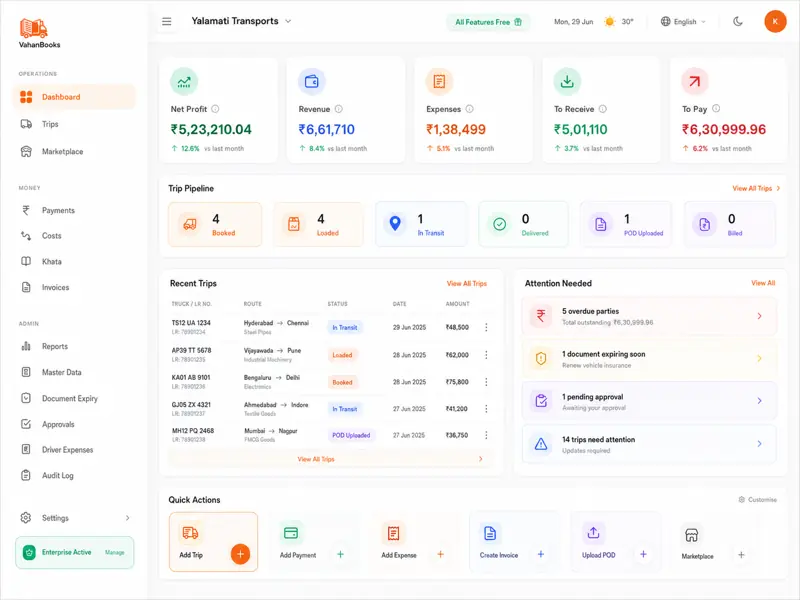Click the orange plus on Add Trip
This screenshot has width=800, height=600.
coord(240,554)
